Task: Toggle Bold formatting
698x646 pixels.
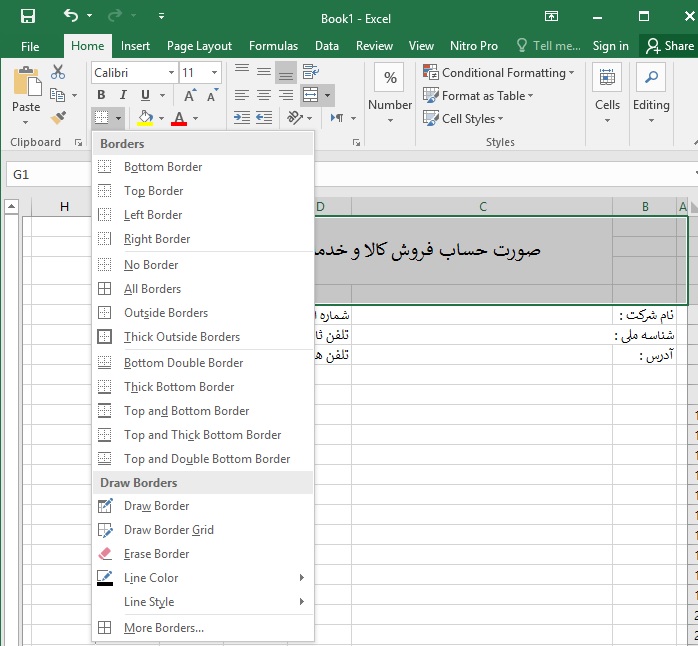Action: pos(101,95)
